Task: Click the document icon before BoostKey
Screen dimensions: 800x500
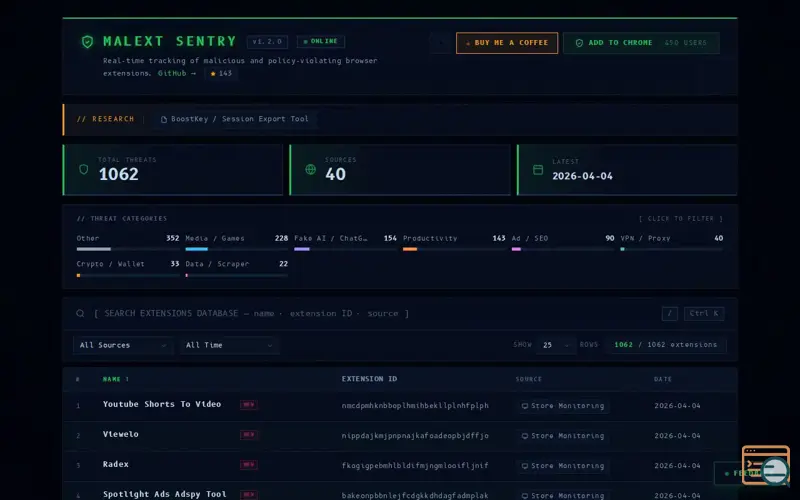Action: pos(164,119)
